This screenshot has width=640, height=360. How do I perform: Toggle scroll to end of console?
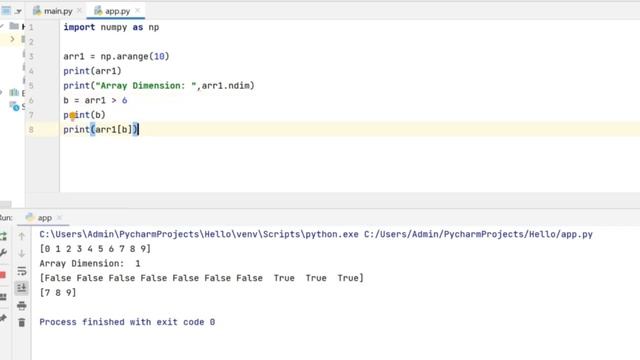click(22, 288)
